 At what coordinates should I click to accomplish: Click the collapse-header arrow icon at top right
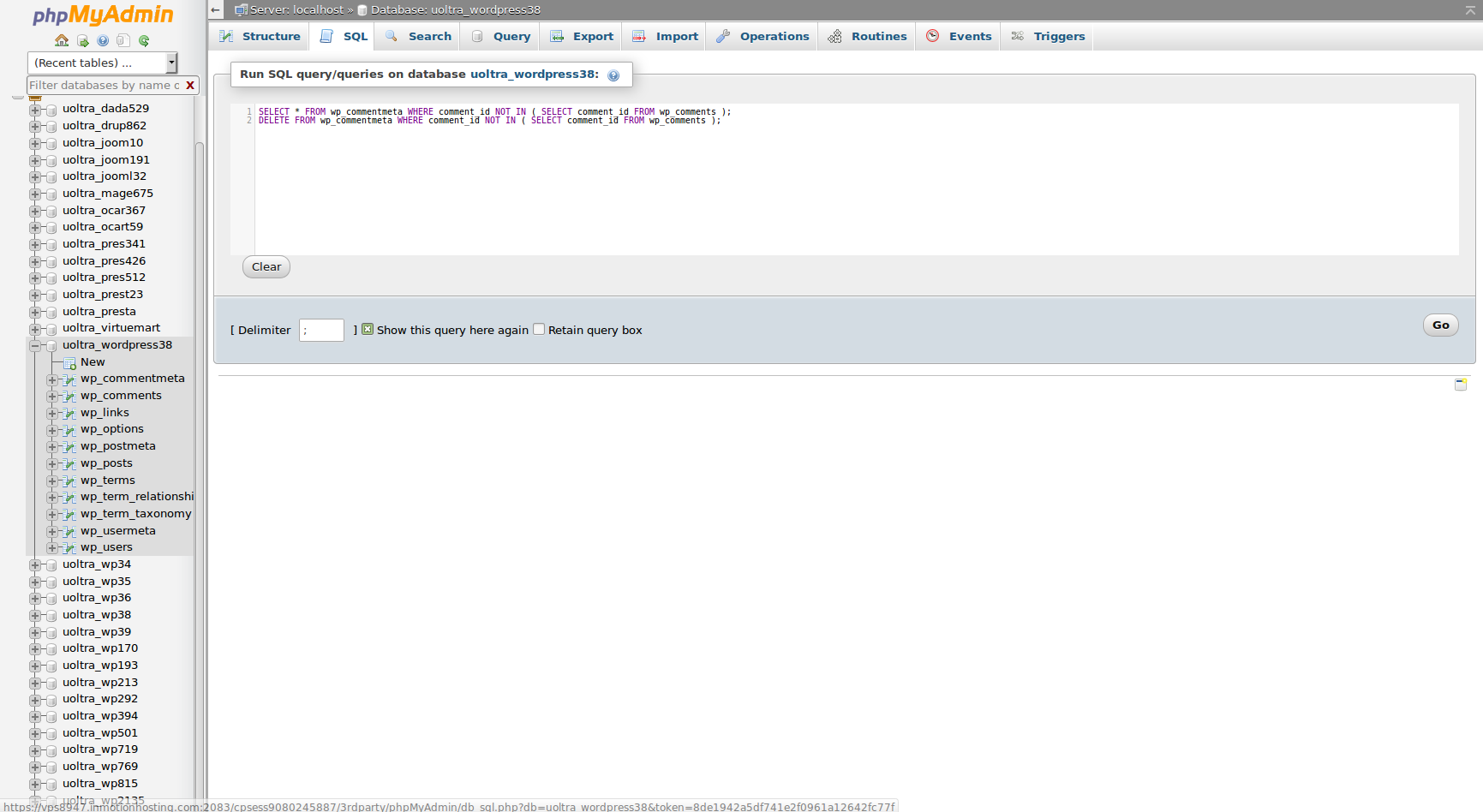coord(1470,10)
